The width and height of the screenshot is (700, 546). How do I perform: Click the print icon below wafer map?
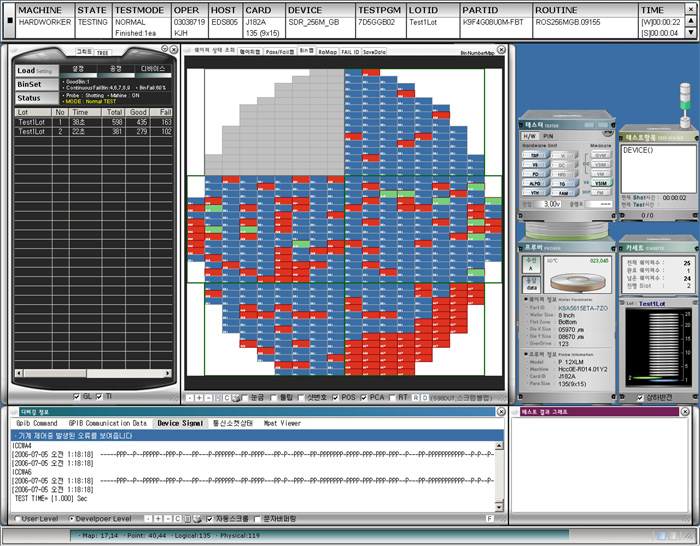236,398
